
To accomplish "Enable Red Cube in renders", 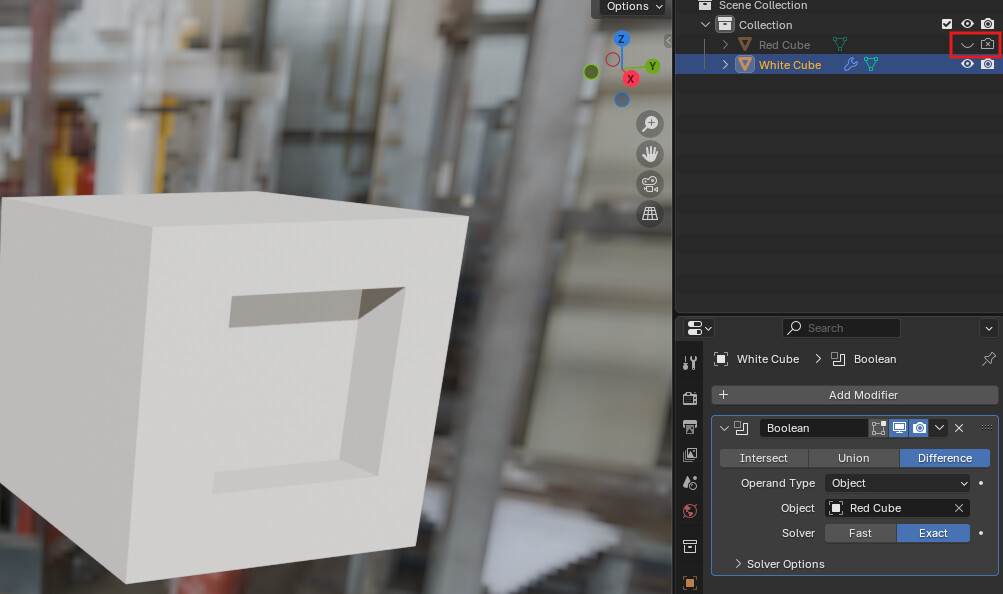I will point(988,44).
